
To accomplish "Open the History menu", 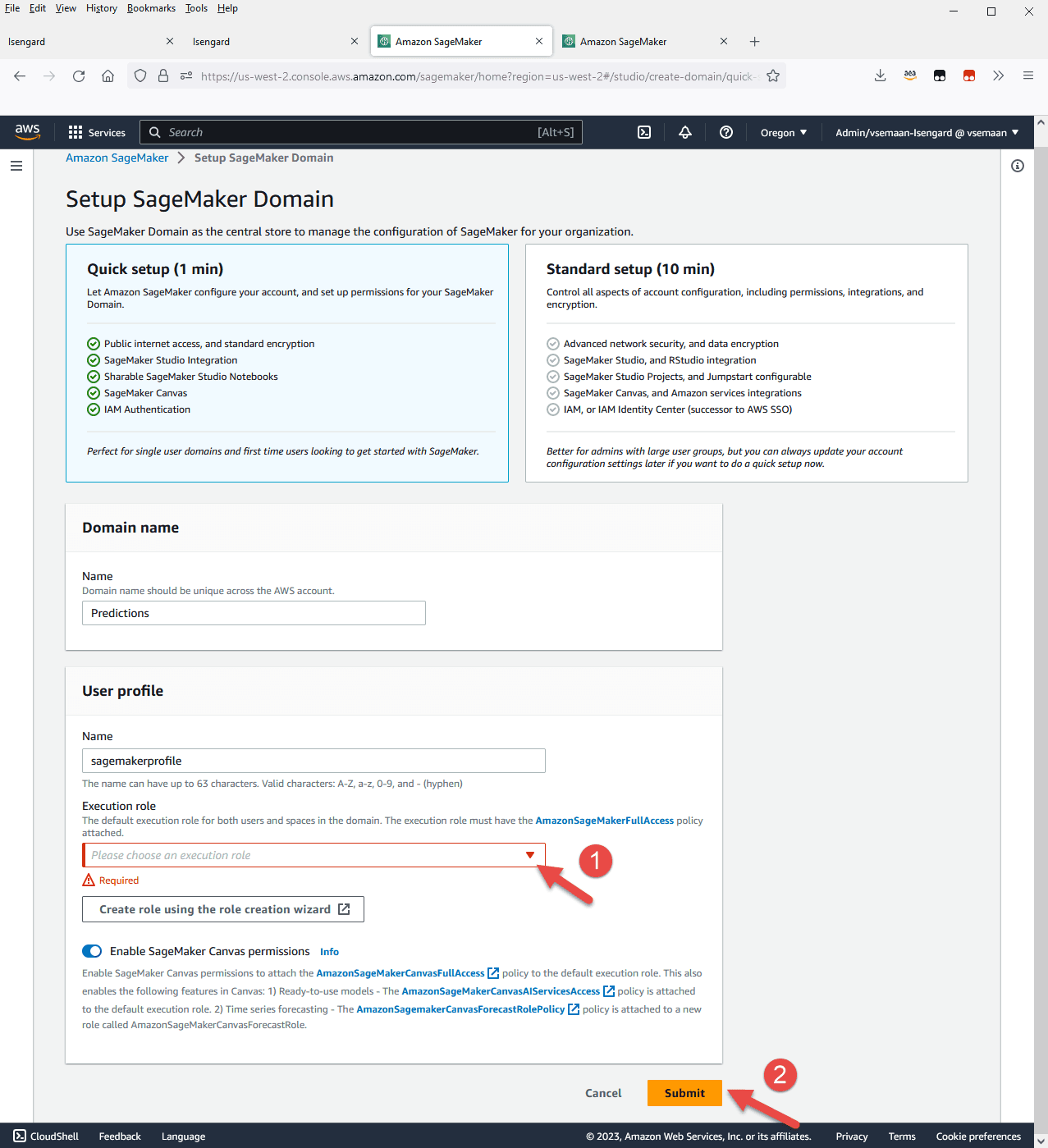I will coord(102,8).
